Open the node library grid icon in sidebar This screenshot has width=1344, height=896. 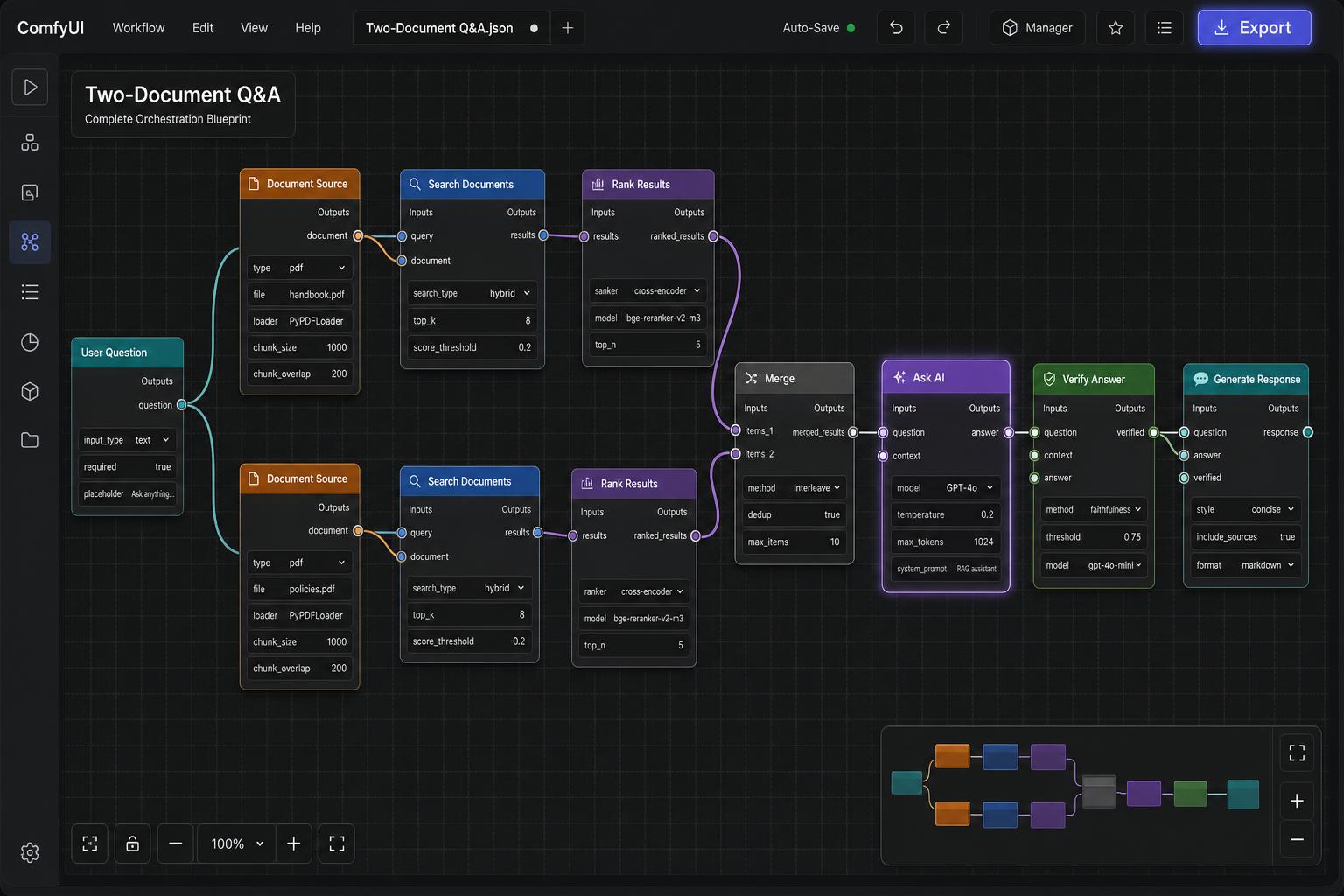[x=30, y=143]
